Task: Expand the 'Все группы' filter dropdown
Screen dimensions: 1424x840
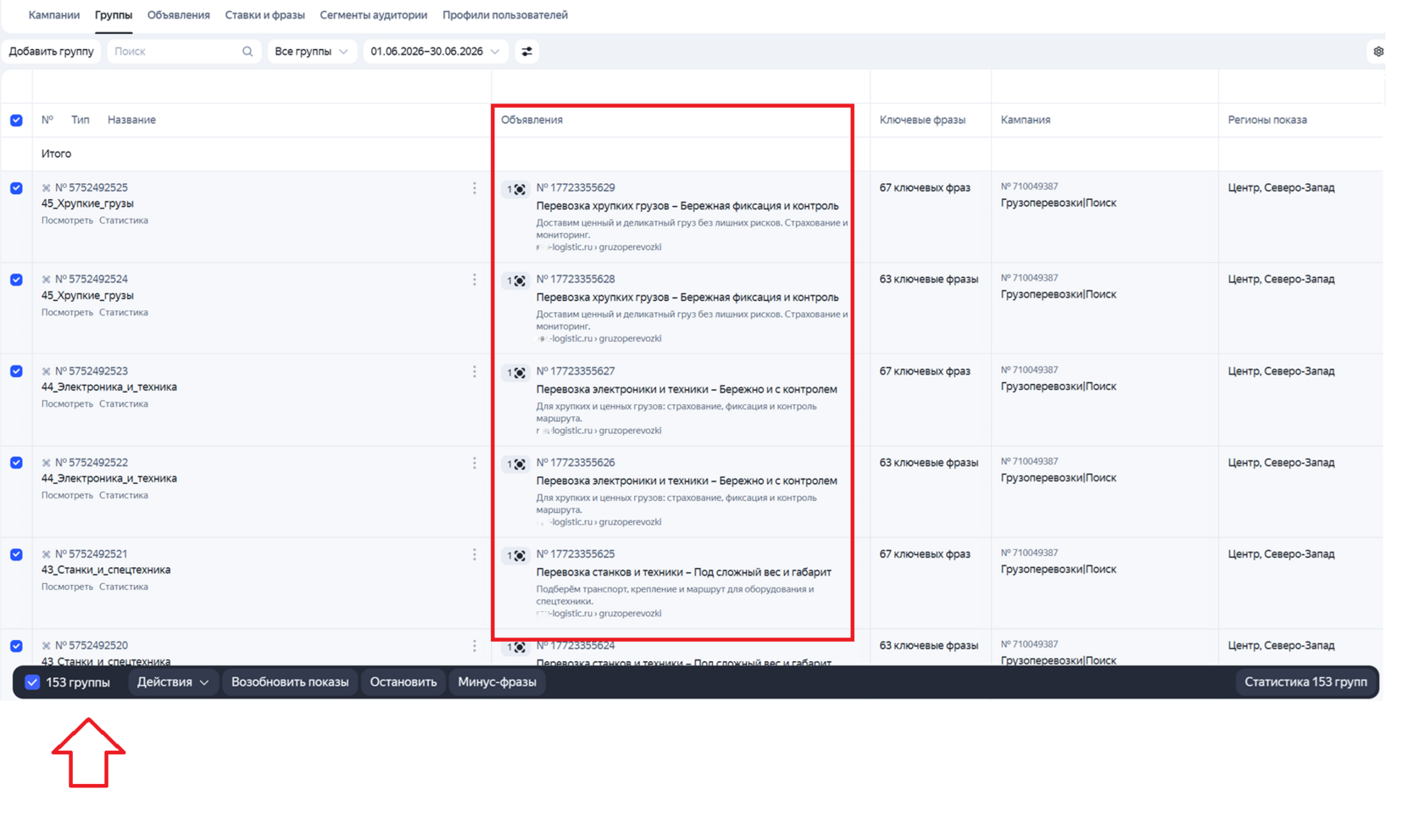Action: pyautogui.click(x=311, y=52)
